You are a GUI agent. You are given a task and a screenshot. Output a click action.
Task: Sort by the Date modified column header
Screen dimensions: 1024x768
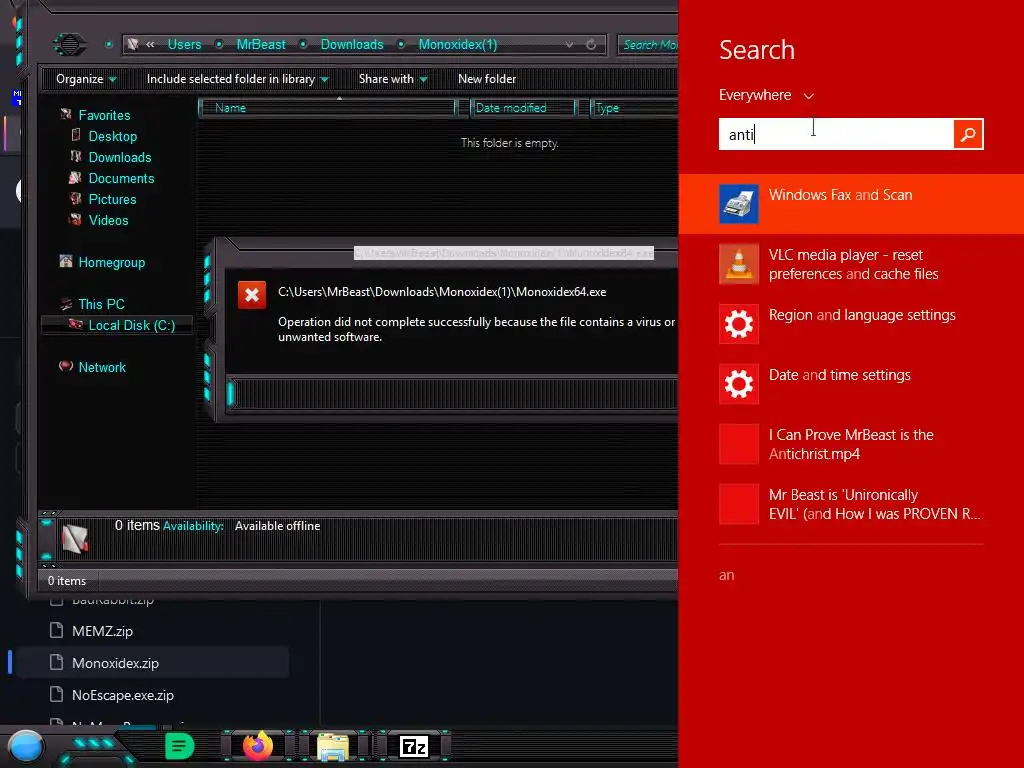(522, 108)
